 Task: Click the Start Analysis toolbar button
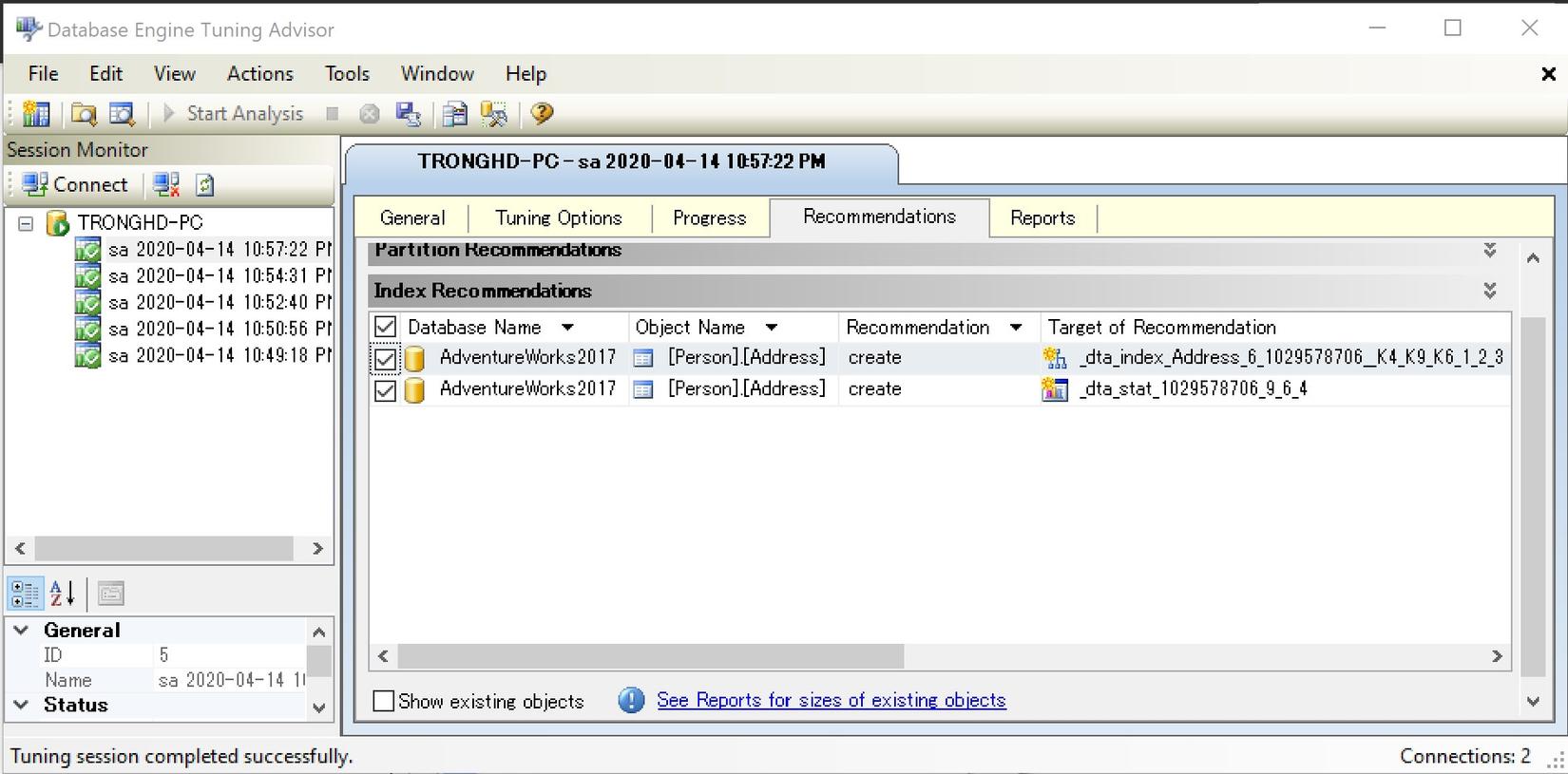click(x=233, y=114)
